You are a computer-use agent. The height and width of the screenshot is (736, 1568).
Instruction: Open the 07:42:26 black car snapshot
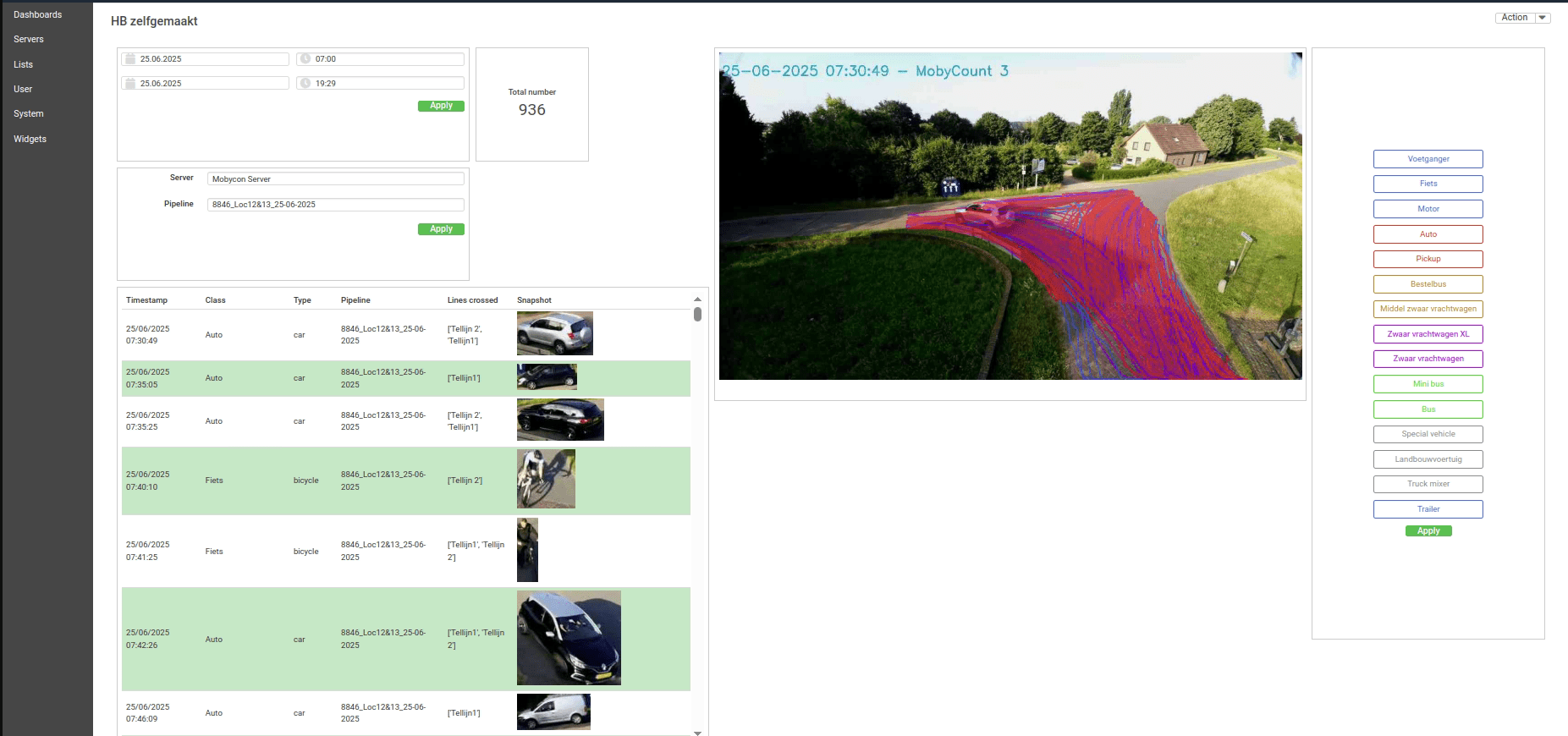(x=569, y=638)
